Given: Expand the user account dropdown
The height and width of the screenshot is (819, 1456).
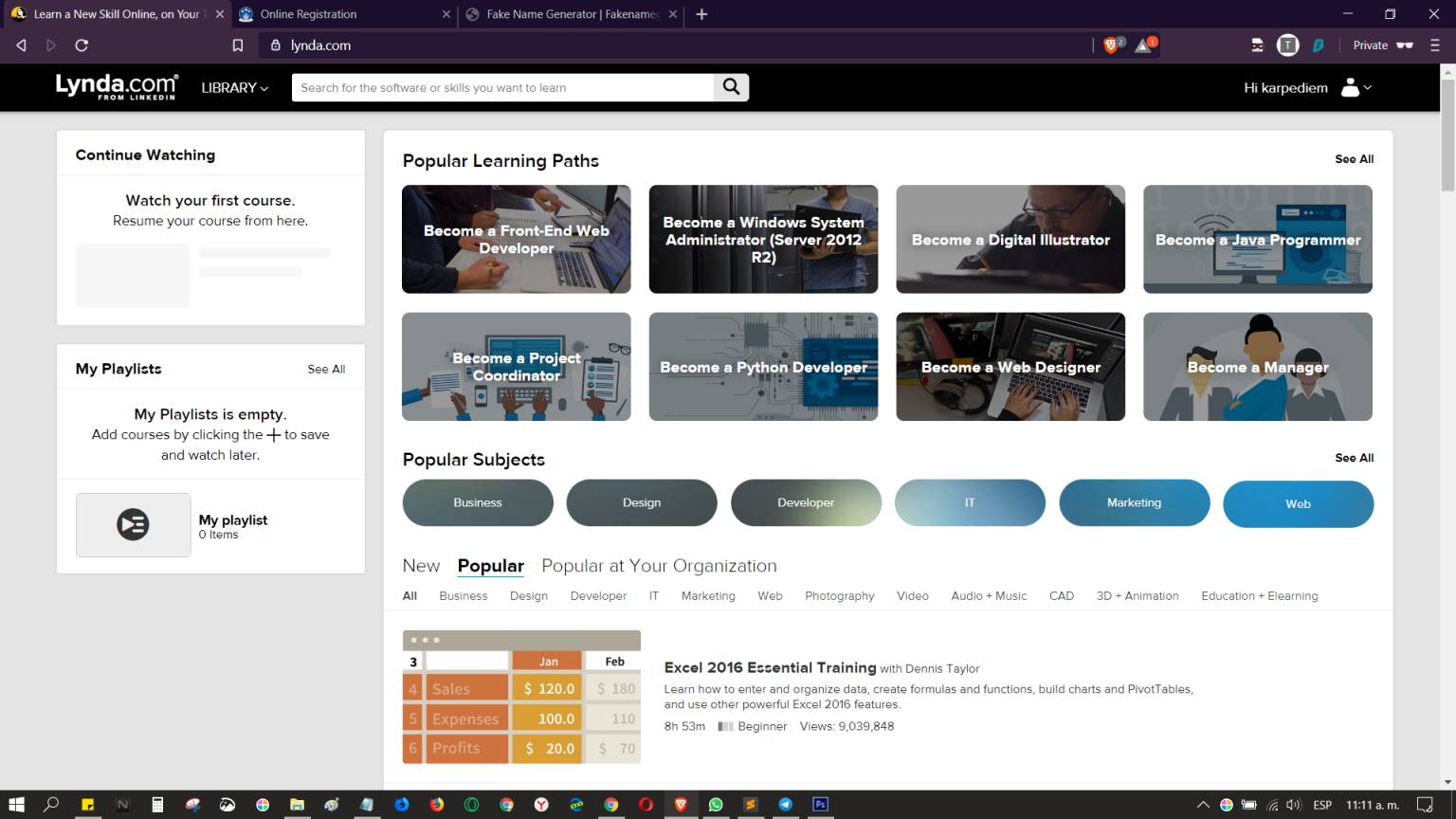Looking at the screenshot, I should pyautogui.click(x=1356, y=87).
